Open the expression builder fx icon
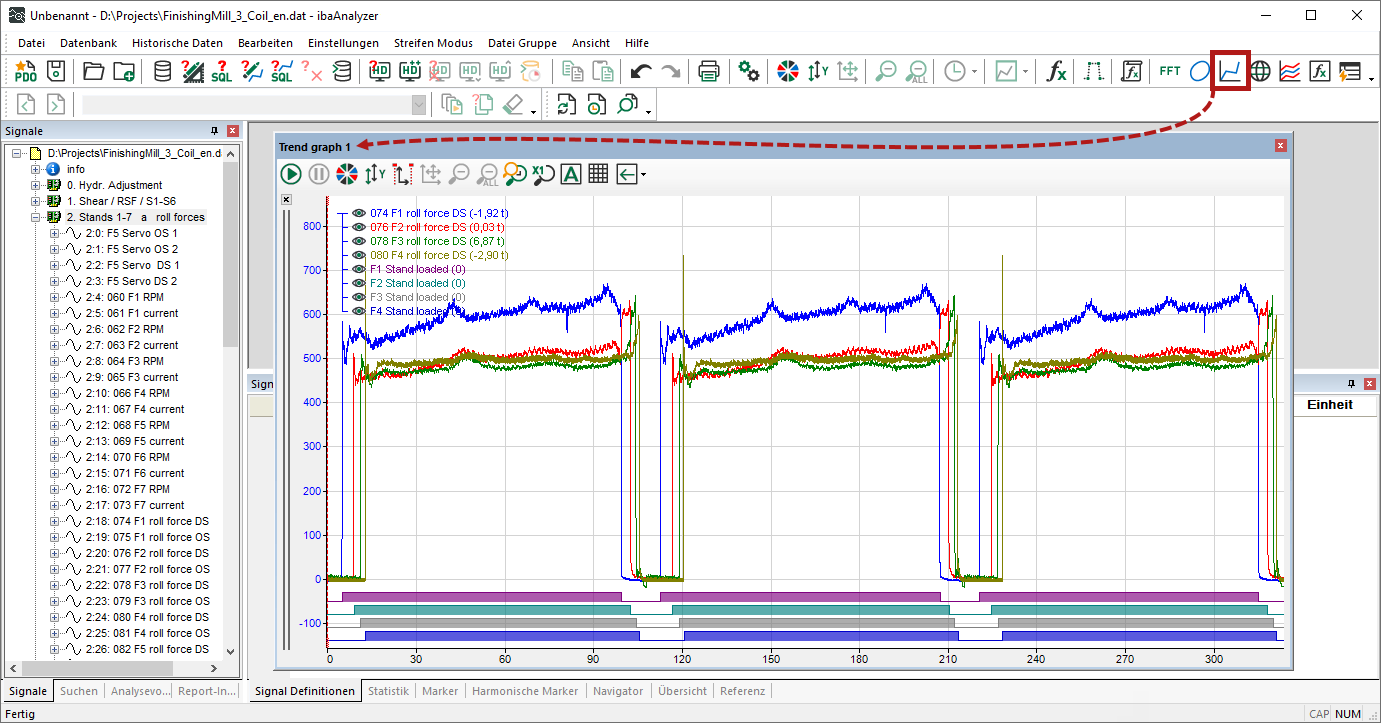 1056,71
